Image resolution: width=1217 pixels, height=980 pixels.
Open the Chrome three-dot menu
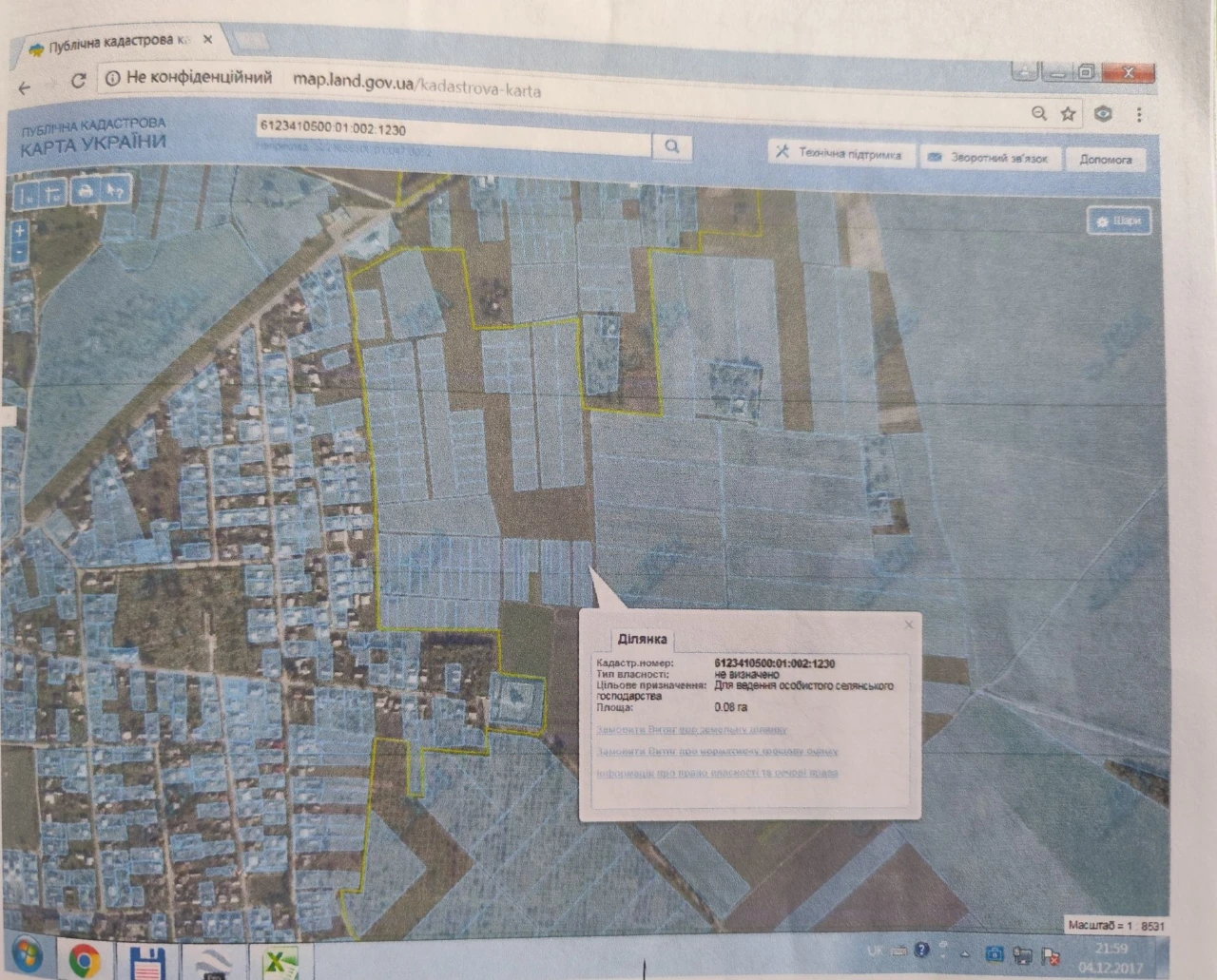(1139, 114)
